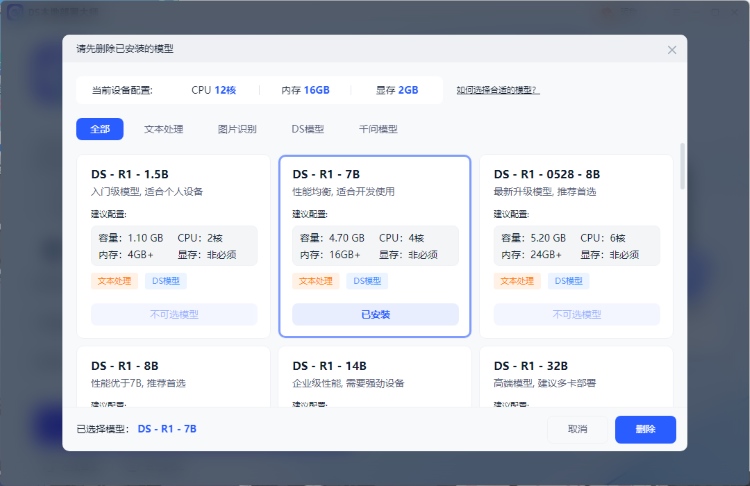Close the delete installed model dialog
Screen dimensions: 750x486
671,49
